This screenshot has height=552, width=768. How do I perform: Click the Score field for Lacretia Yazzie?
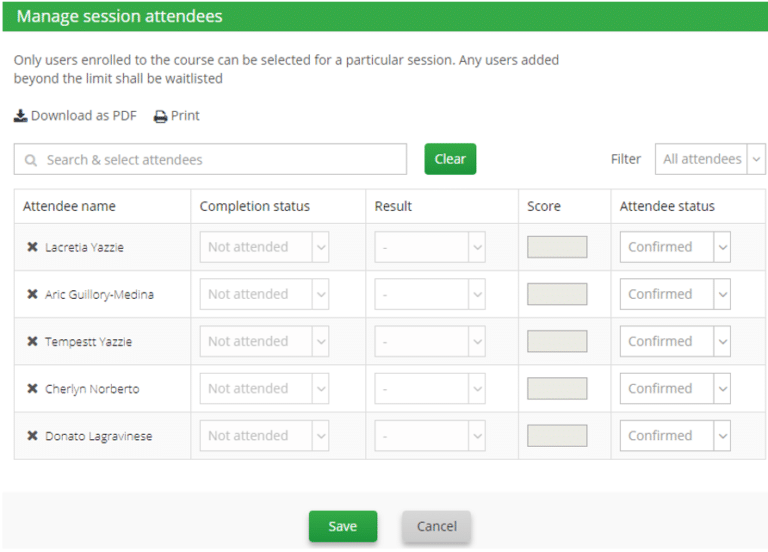coord(557,247)
